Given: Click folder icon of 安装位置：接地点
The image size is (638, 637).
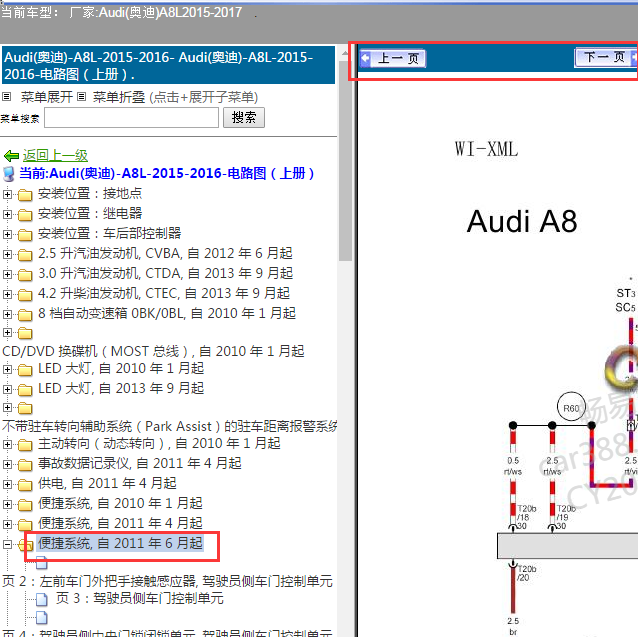Looking at the screenshot, I should [x=25, y=195].
